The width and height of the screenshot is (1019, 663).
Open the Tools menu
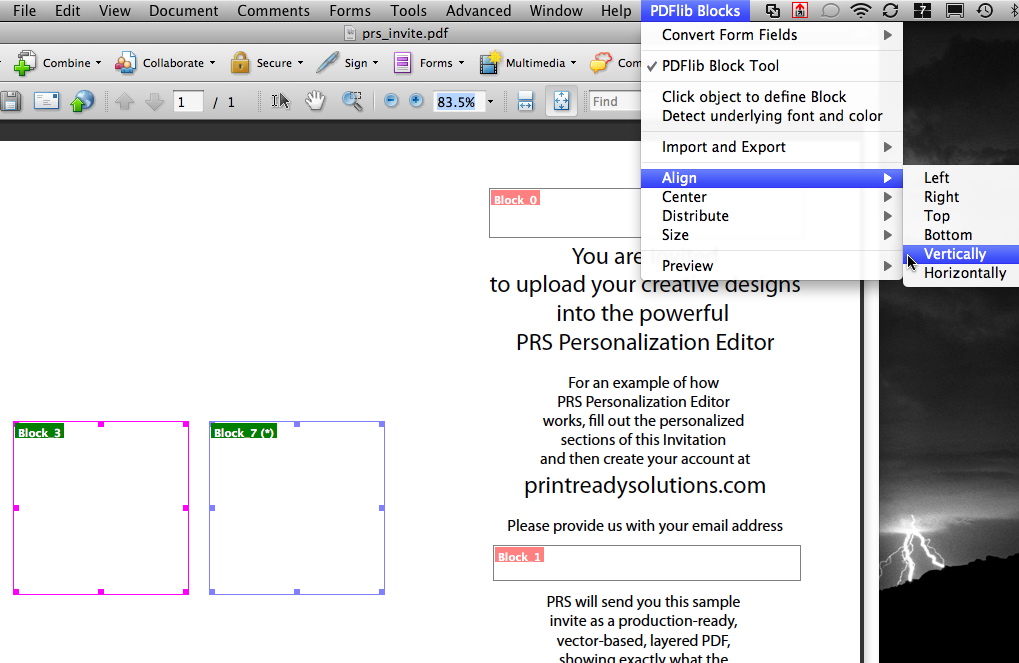coord(408,10)
